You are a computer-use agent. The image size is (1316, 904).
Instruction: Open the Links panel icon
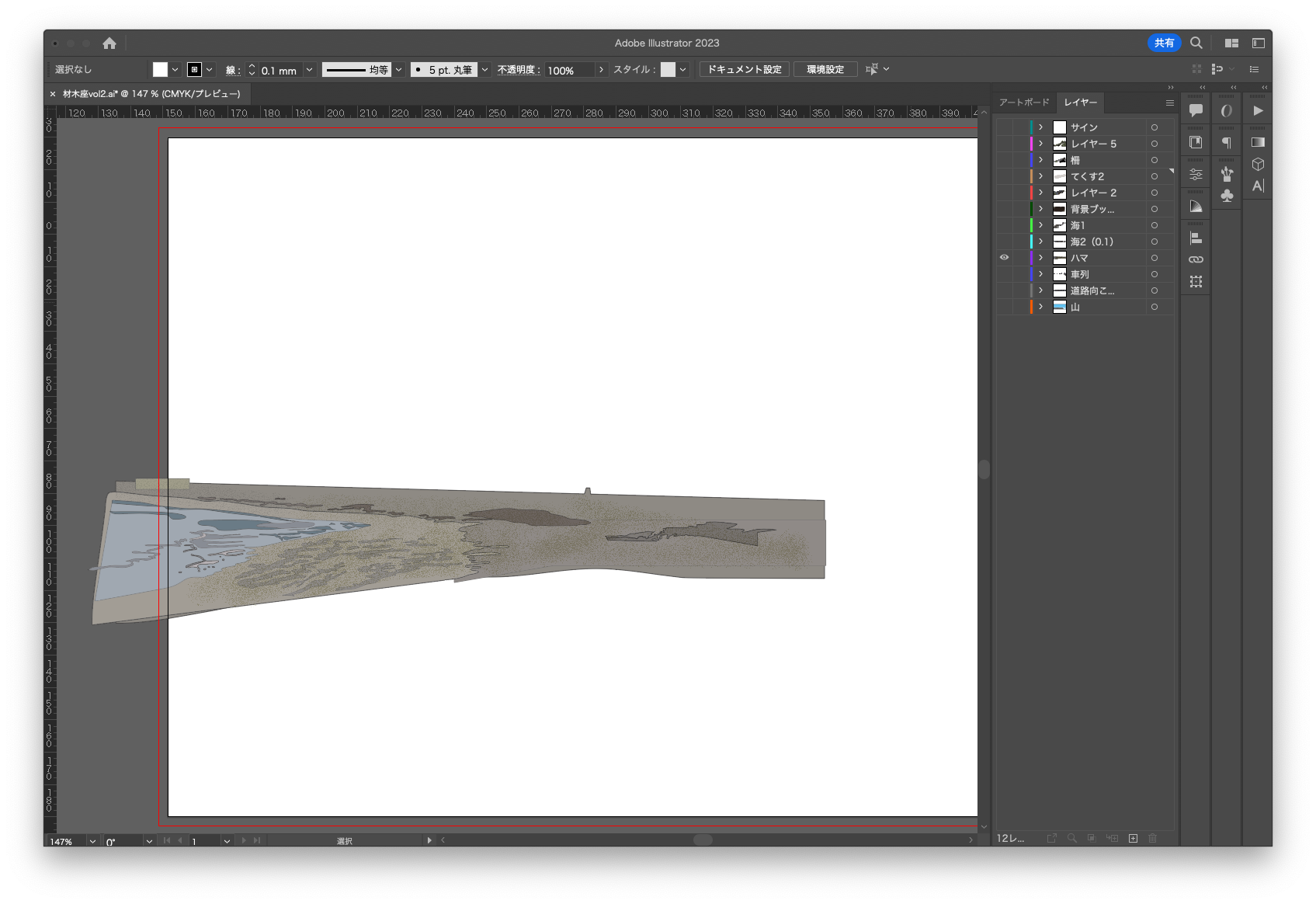click(x=1196, y=259)
